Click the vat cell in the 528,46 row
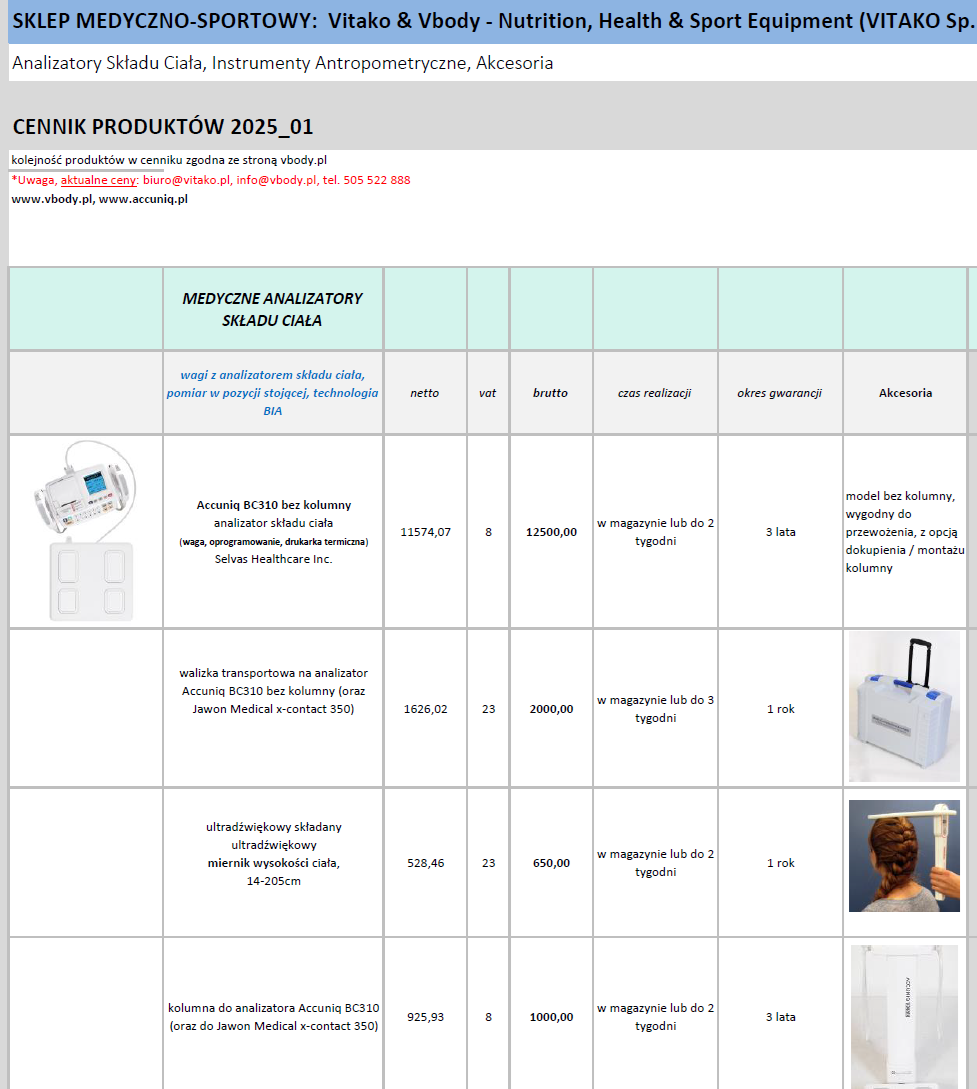 (488, 862)
